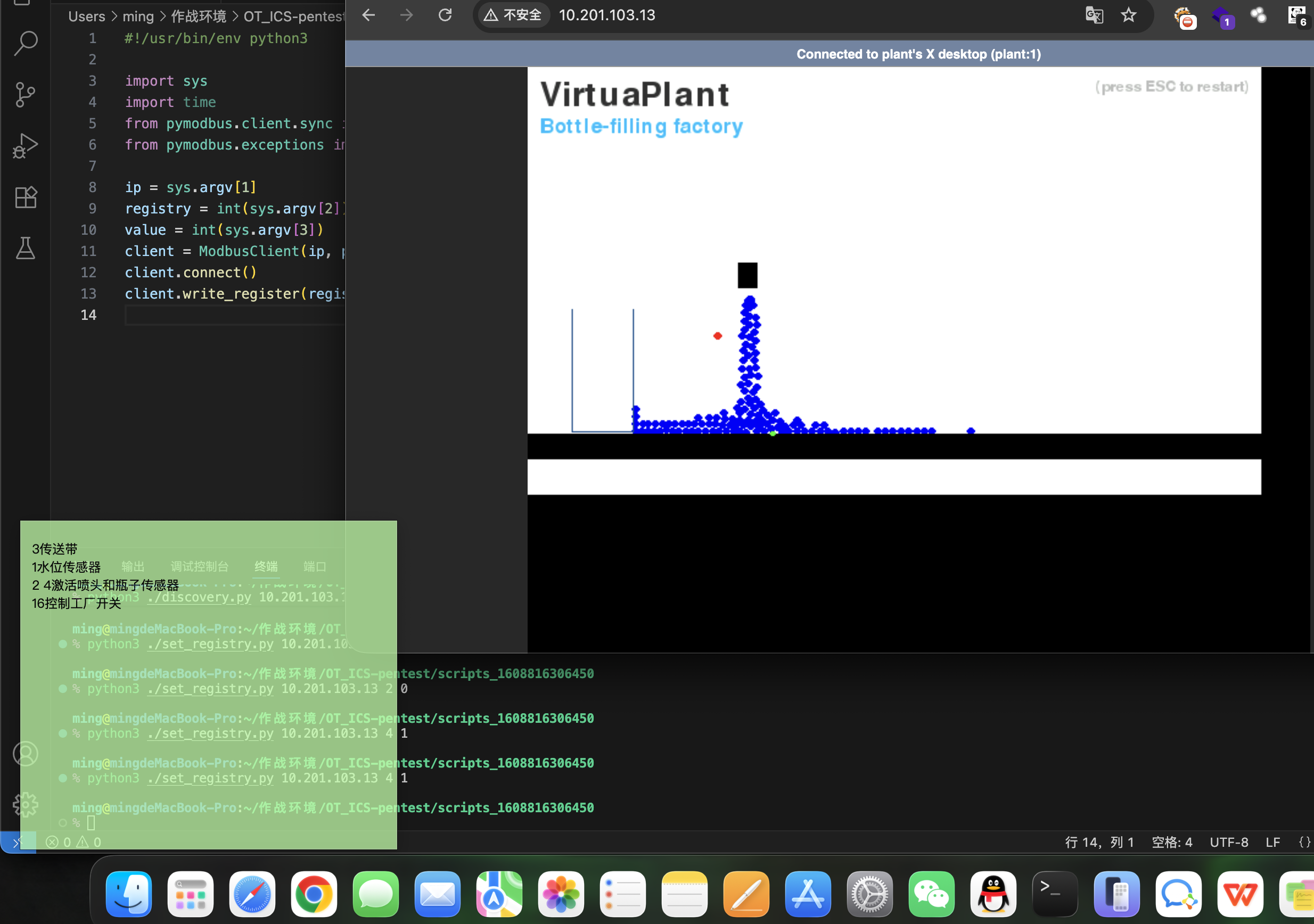Reload the 10.201.103.13 page
The image size is (1314, 924).
[x=445, y=15]
